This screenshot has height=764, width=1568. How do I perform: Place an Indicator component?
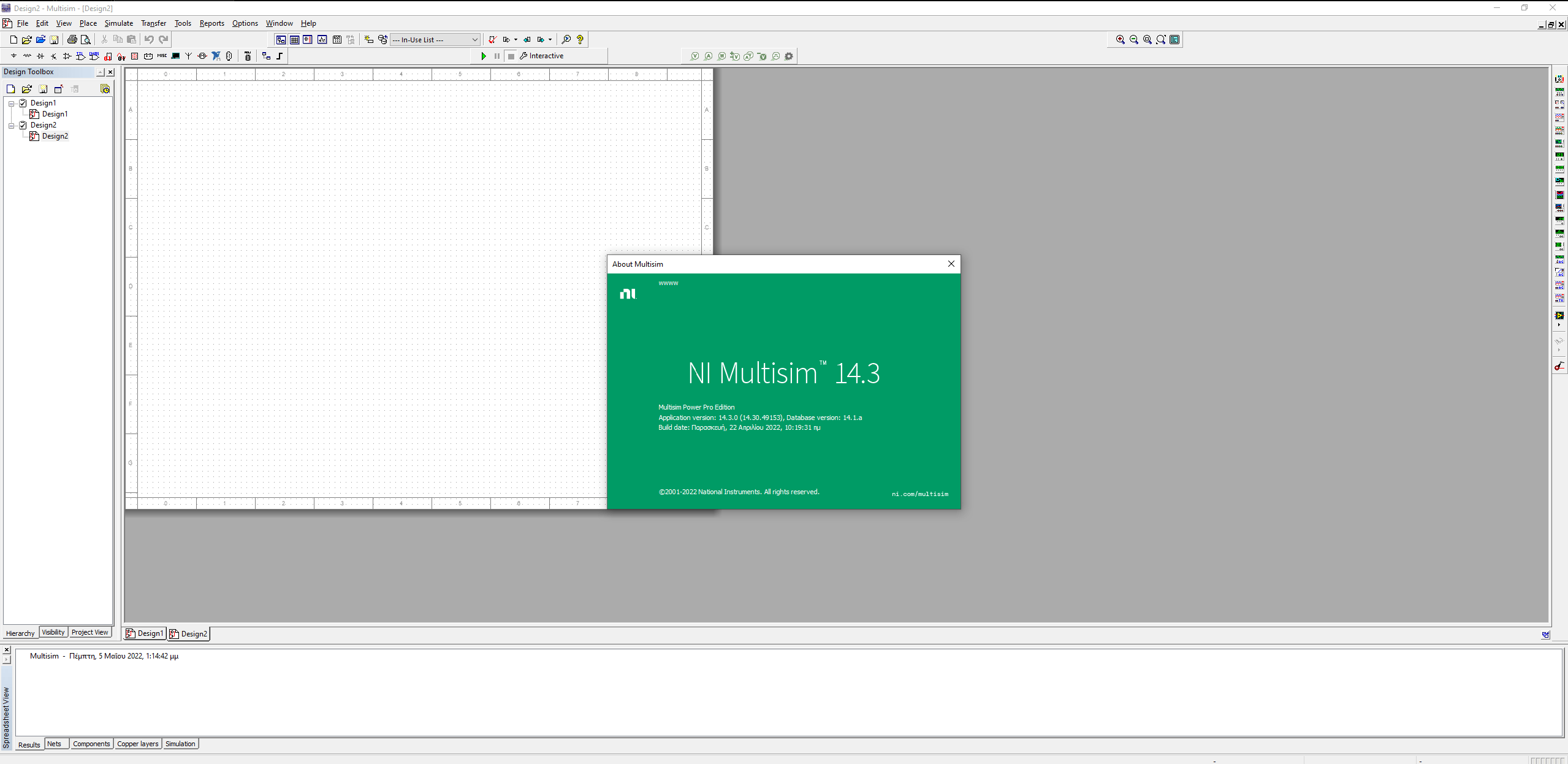(x=135, y=56)
